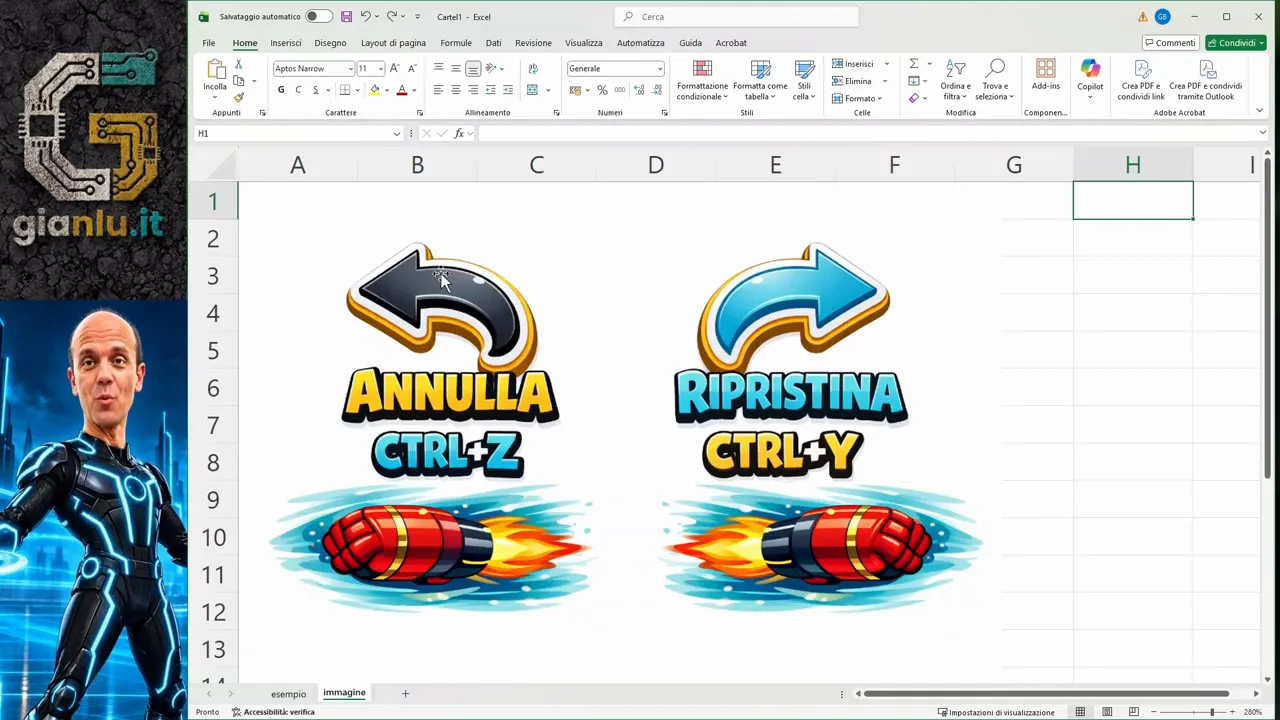Toggle bold (G) formatting
Image resolution: width=1280 pixels, height=720 pixels.
[x=281, y=90]
